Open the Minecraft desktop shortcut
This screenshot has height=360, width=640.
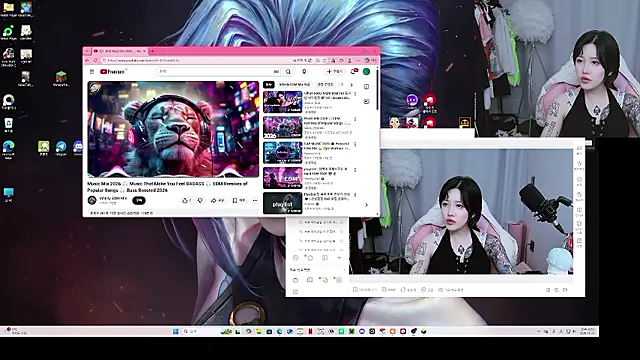(x=61, y=78)
